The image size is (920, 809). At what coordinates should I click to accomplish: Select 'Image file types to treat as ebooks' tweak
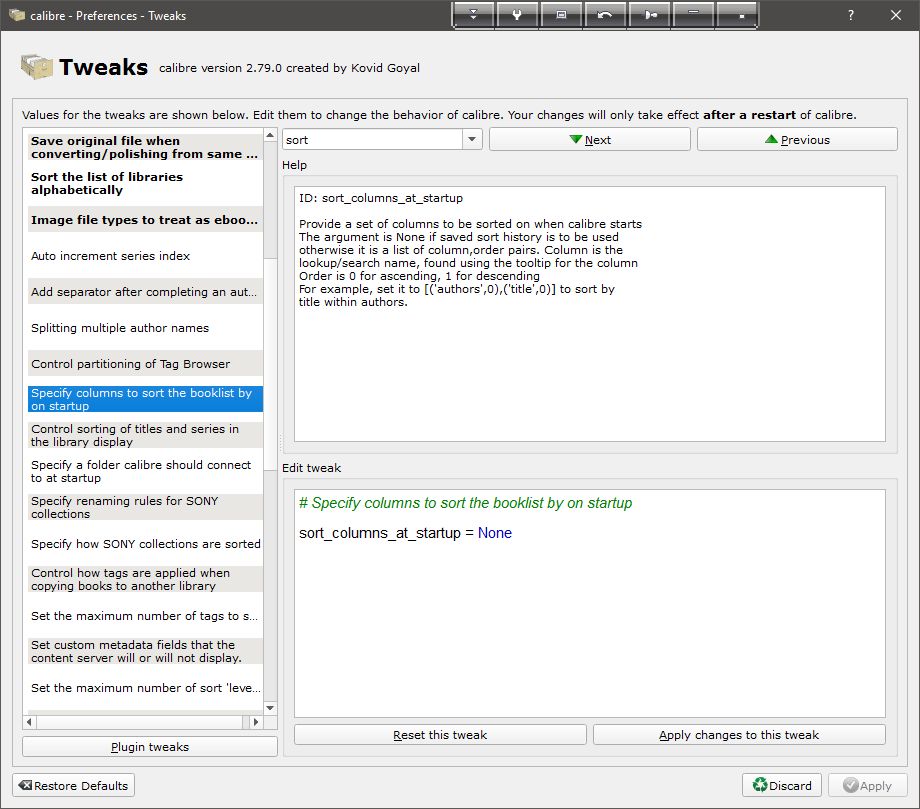145,219
